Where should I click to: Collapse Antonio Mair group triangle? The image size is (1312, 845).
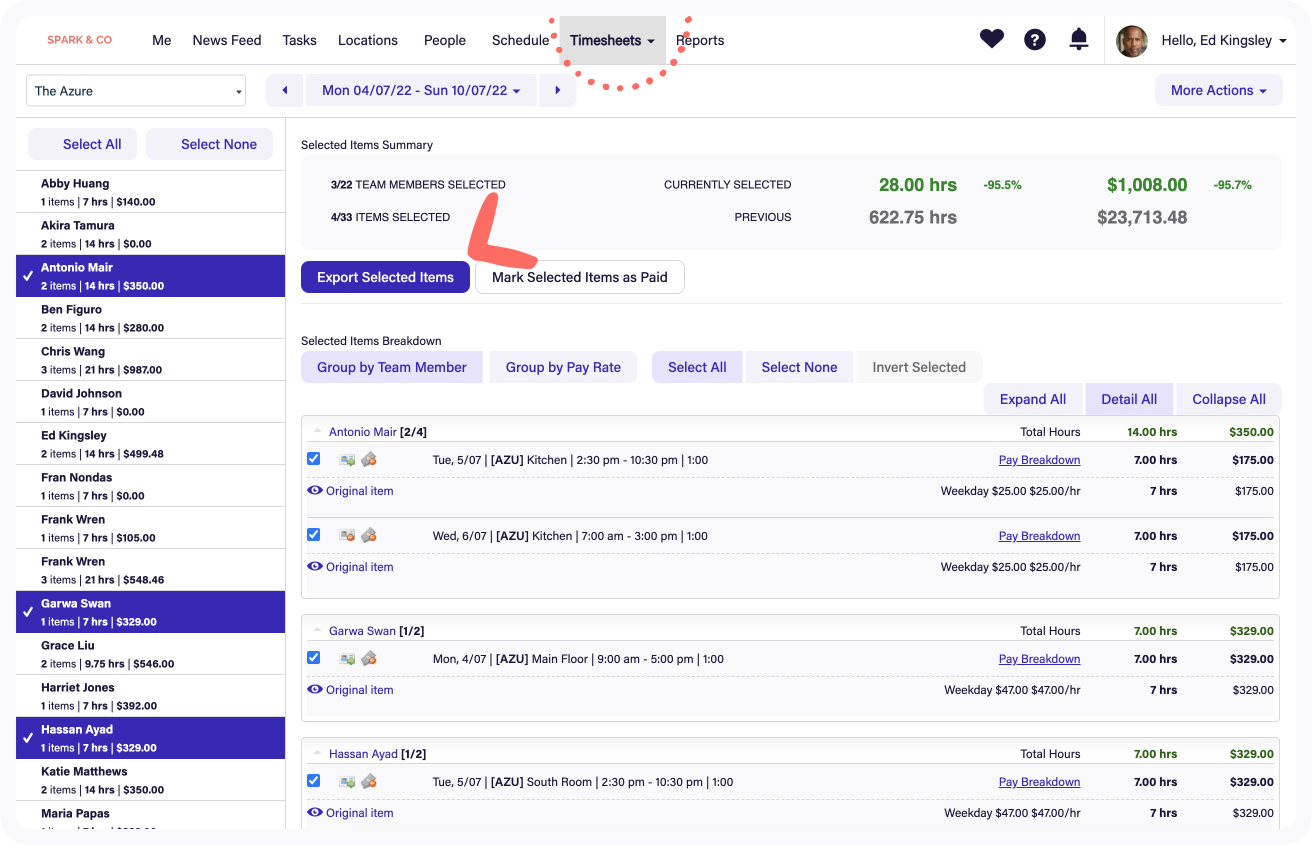[318, 432]
